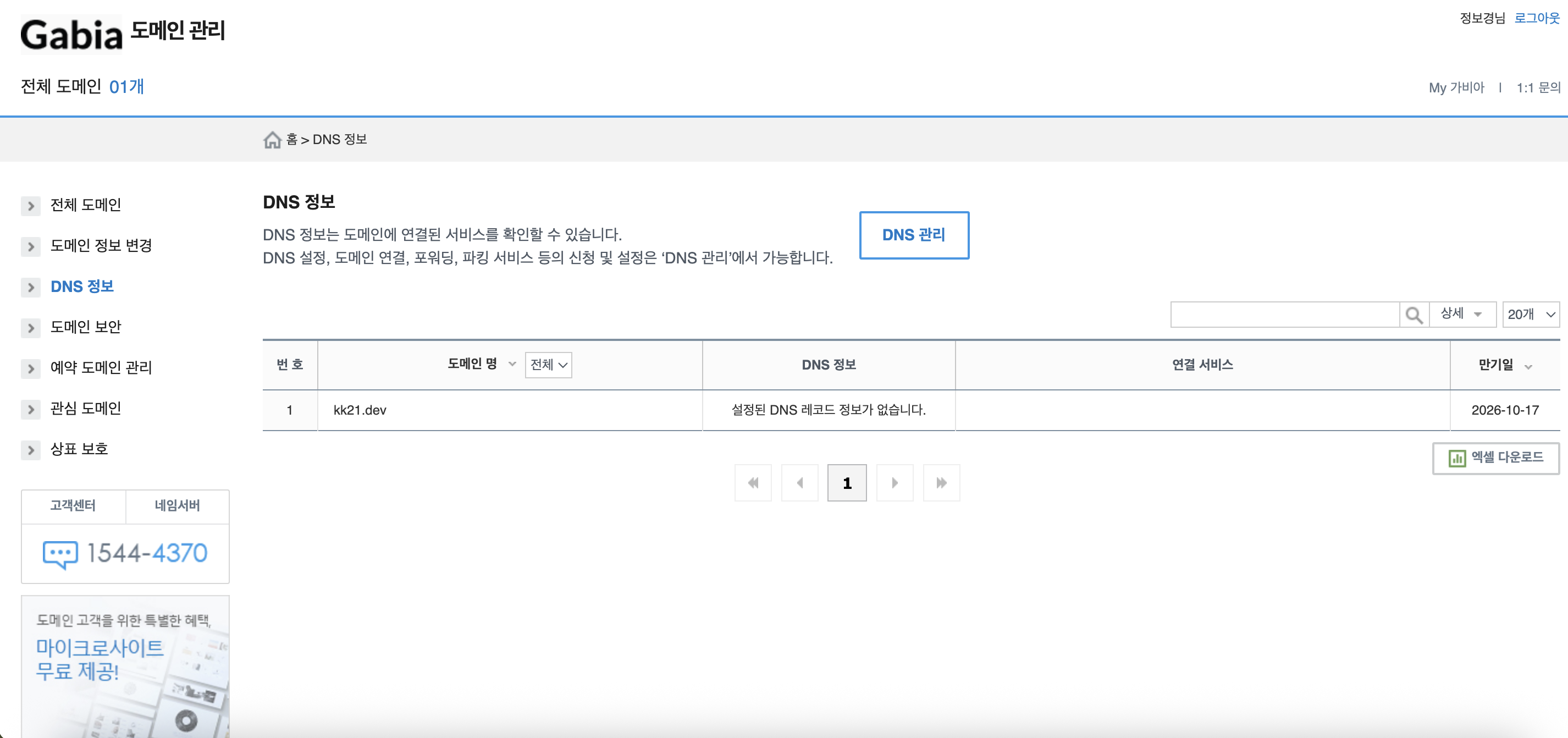
Task: Click the domain search input field
Action: [1284, 315]
